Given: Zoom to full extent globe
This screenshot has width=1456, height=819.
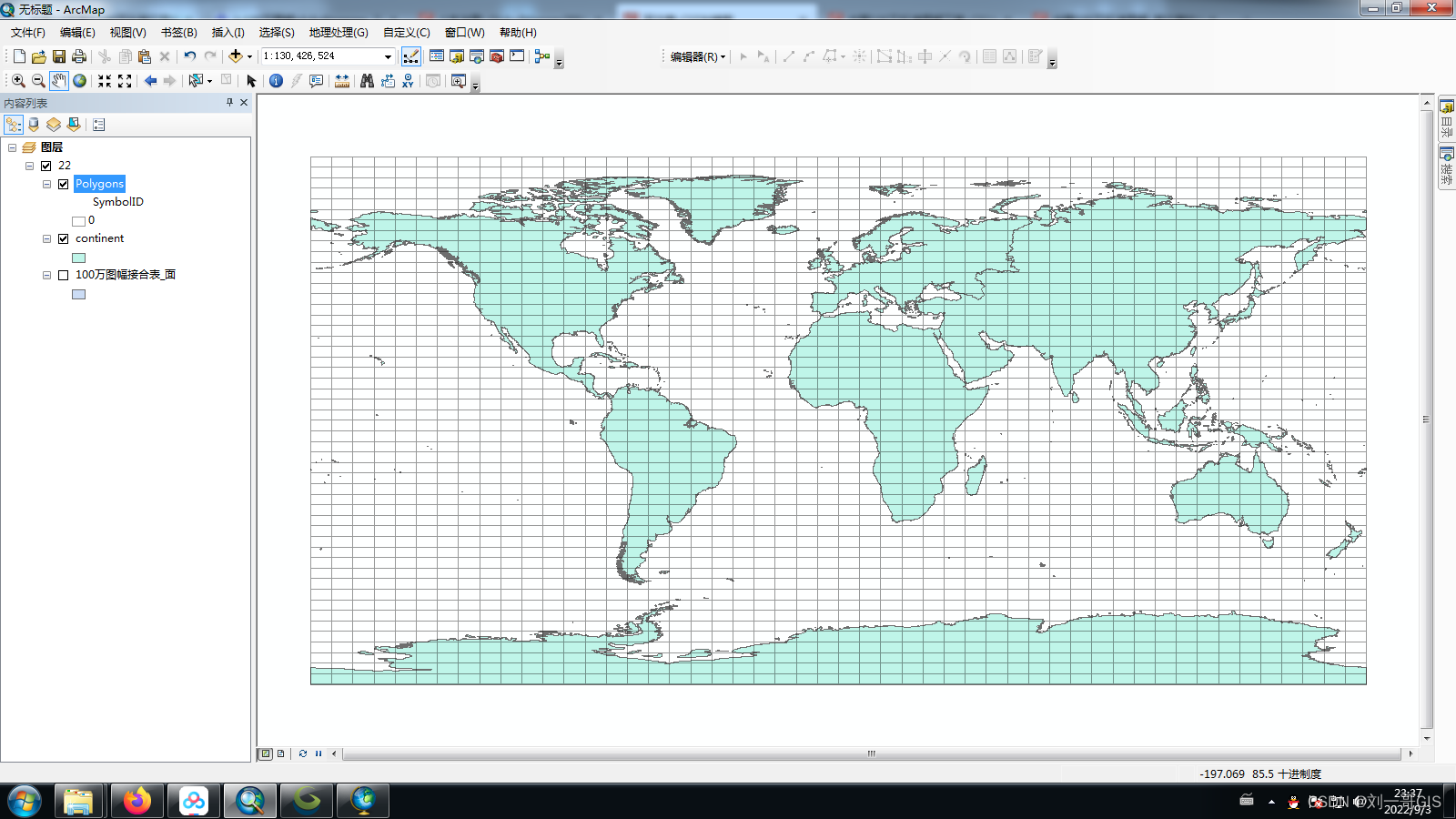Looking at the screenshot, I should point(80,81).
